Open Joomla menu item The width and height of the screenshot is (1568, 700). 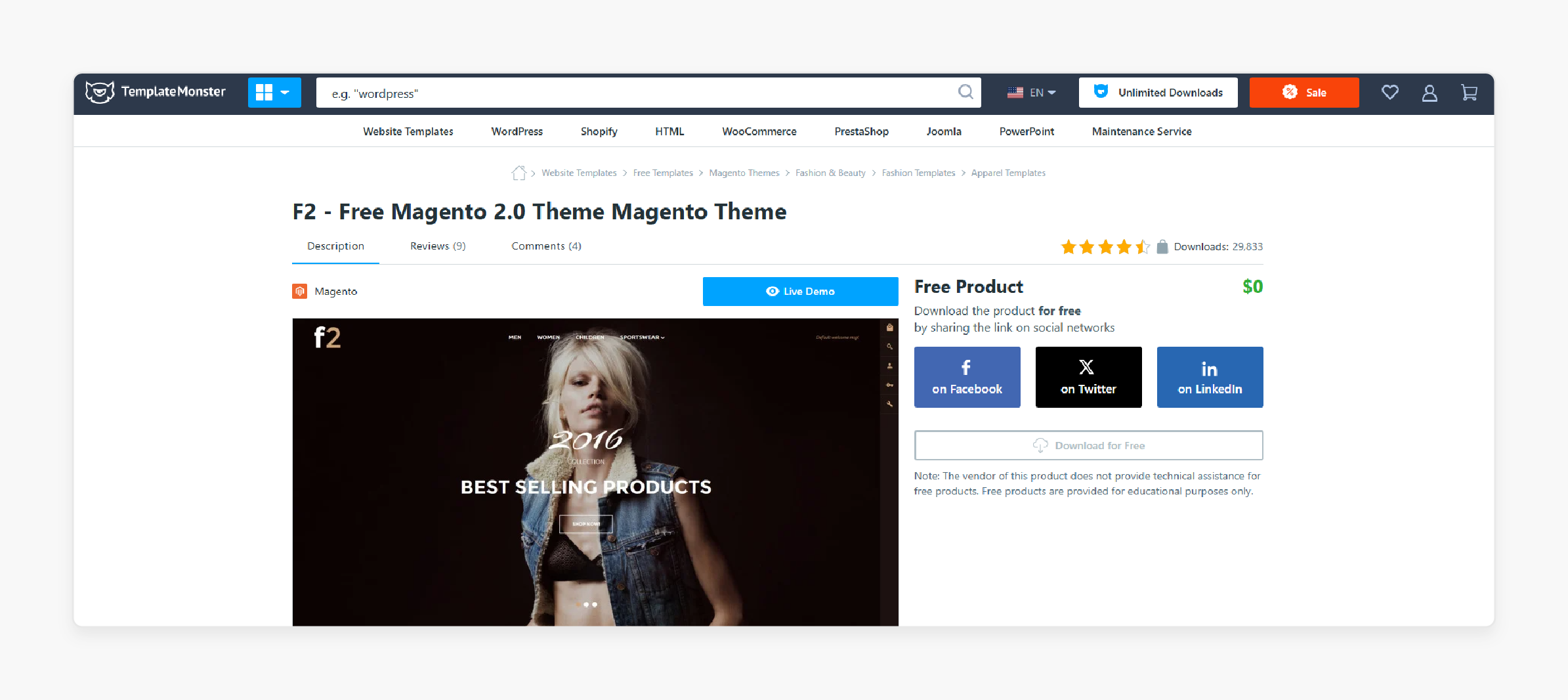pyautogui.click(x=944, y=131)
